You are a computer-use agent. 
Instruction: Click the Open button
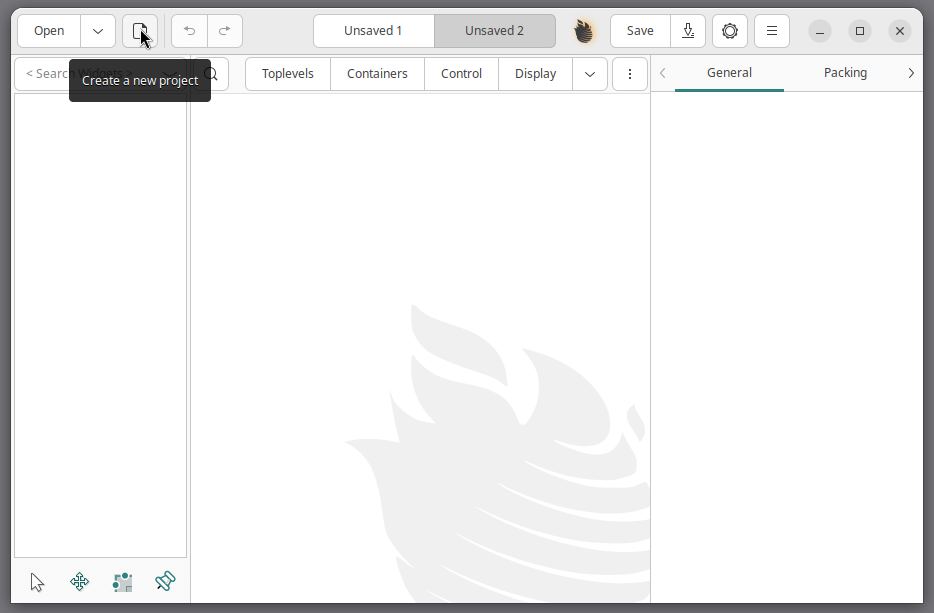[x=49, y=31]
